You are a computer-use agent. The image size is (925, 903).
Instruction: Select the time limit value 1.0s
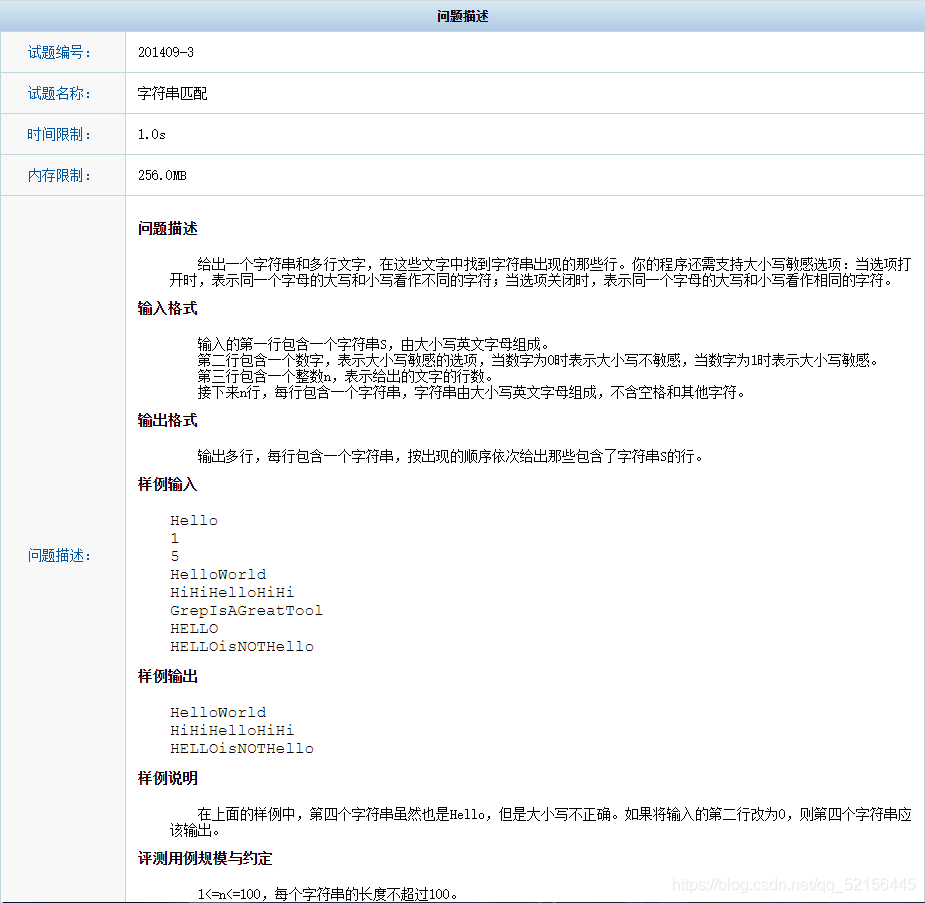[x=152, y=134]
